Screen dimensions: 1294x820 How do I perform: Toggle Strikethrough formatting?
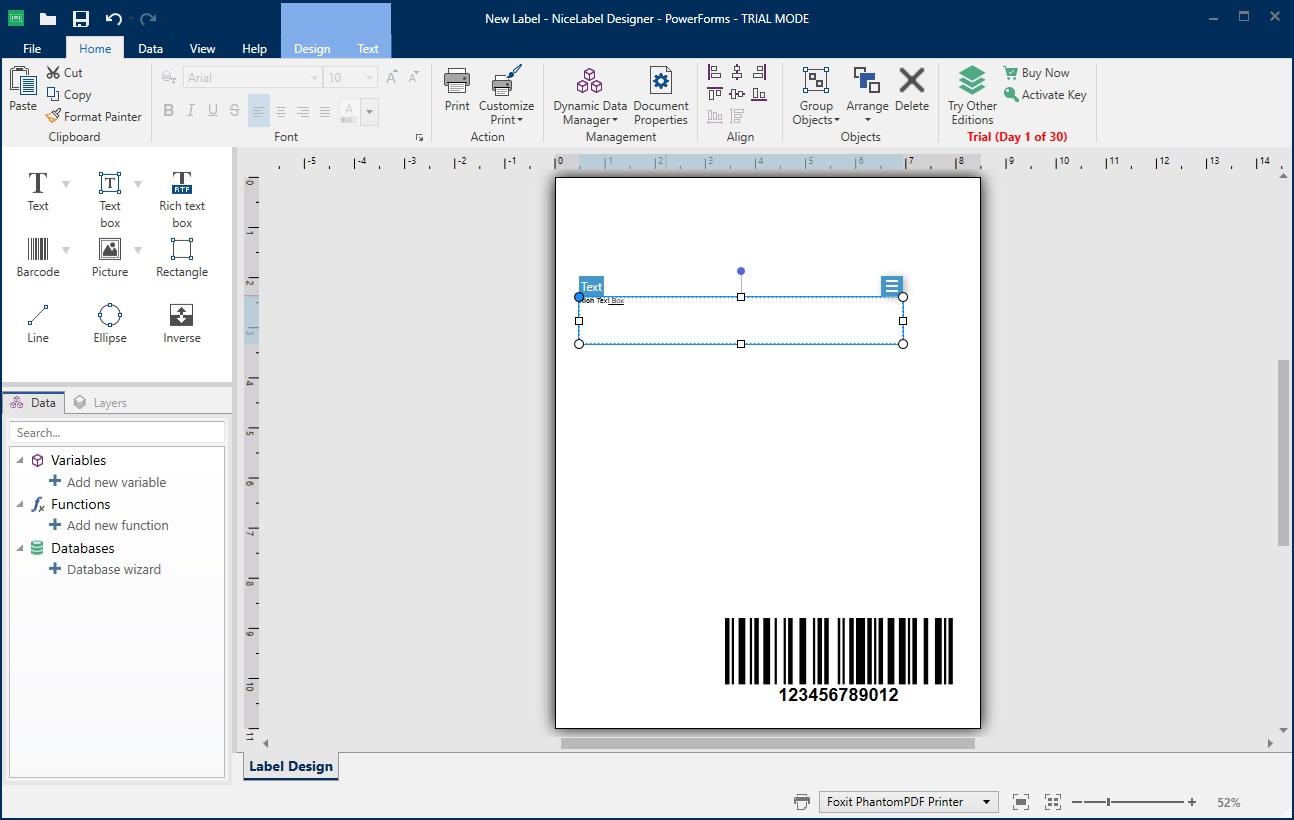click(x=234, y=111)
